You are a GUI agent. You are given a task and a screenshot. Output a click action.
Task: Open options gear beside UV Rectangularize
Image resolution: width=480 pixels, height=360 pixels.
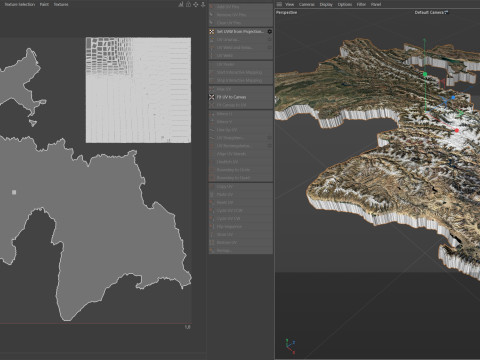(x=269, y=146)
